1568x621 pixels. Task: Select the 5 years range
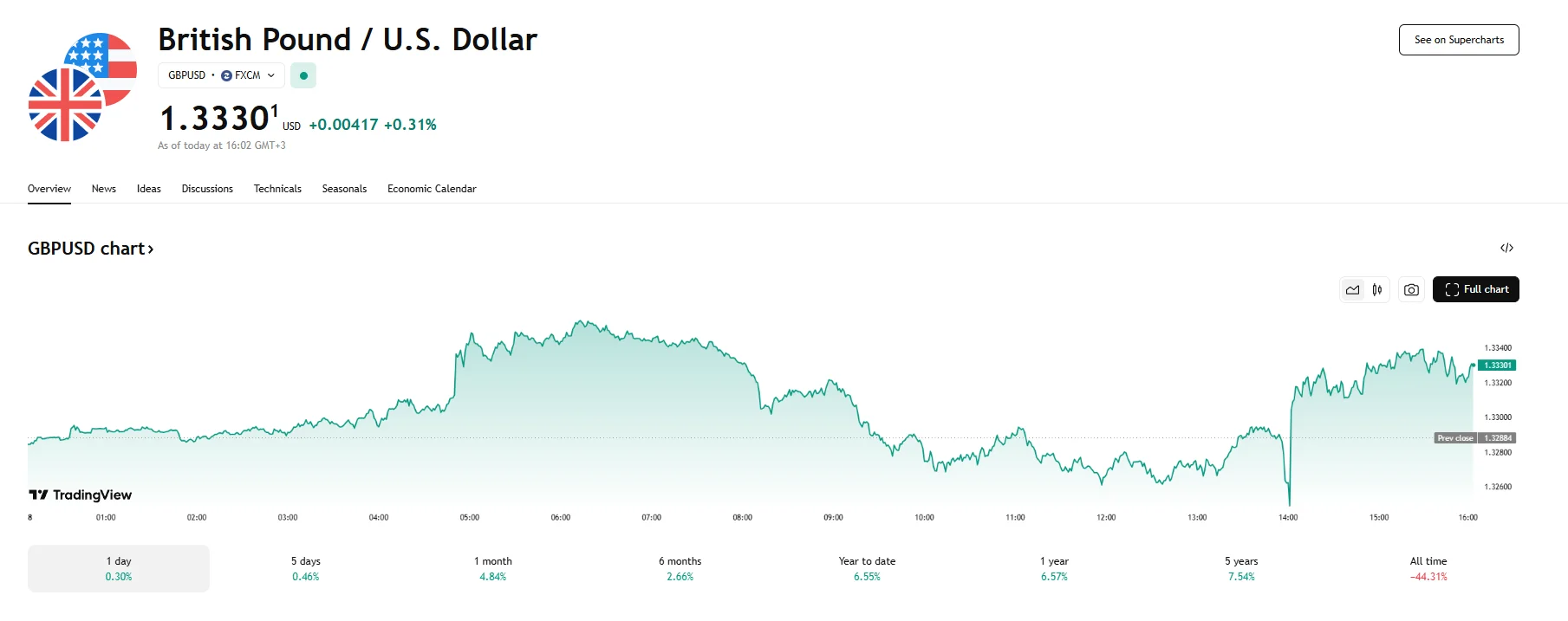(1240, 568)
